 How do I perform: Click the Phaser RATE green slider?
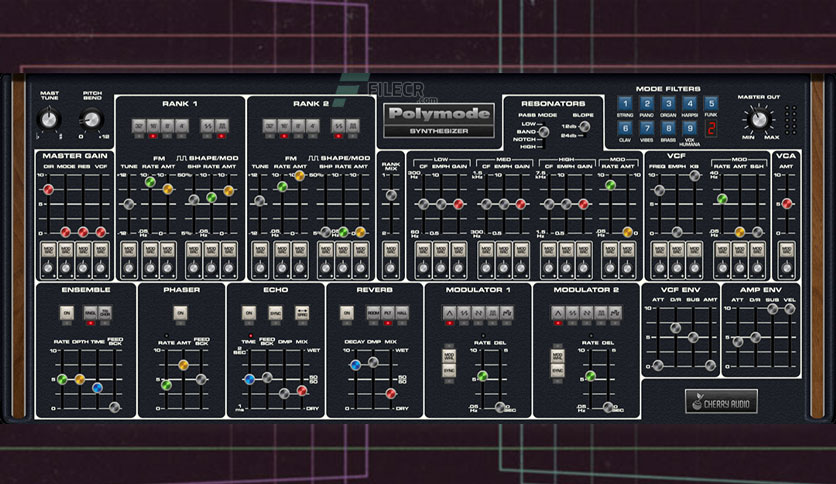coord(166,384)
